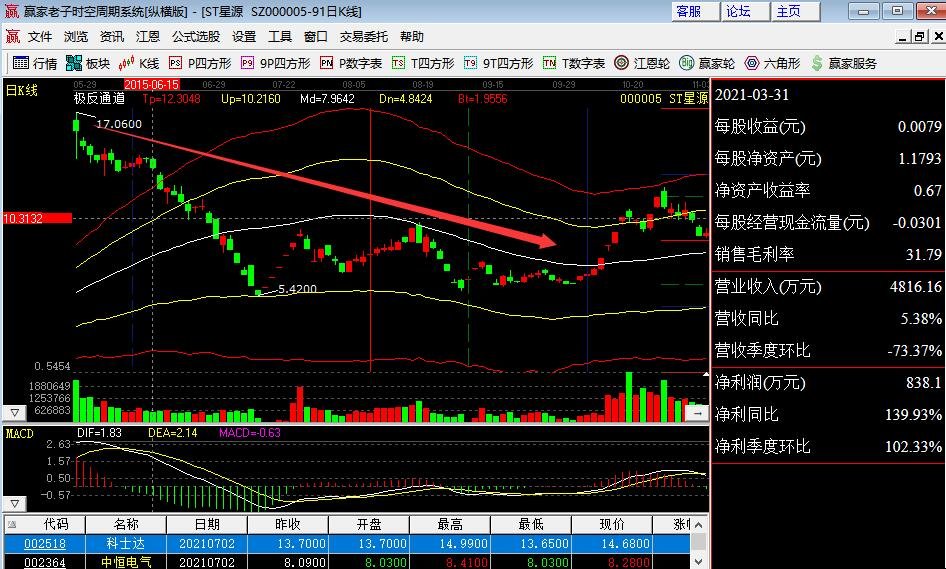Viewport: 946px width, 569px height.
Task: Open the 文件 menu
Action: click(40, 37)
